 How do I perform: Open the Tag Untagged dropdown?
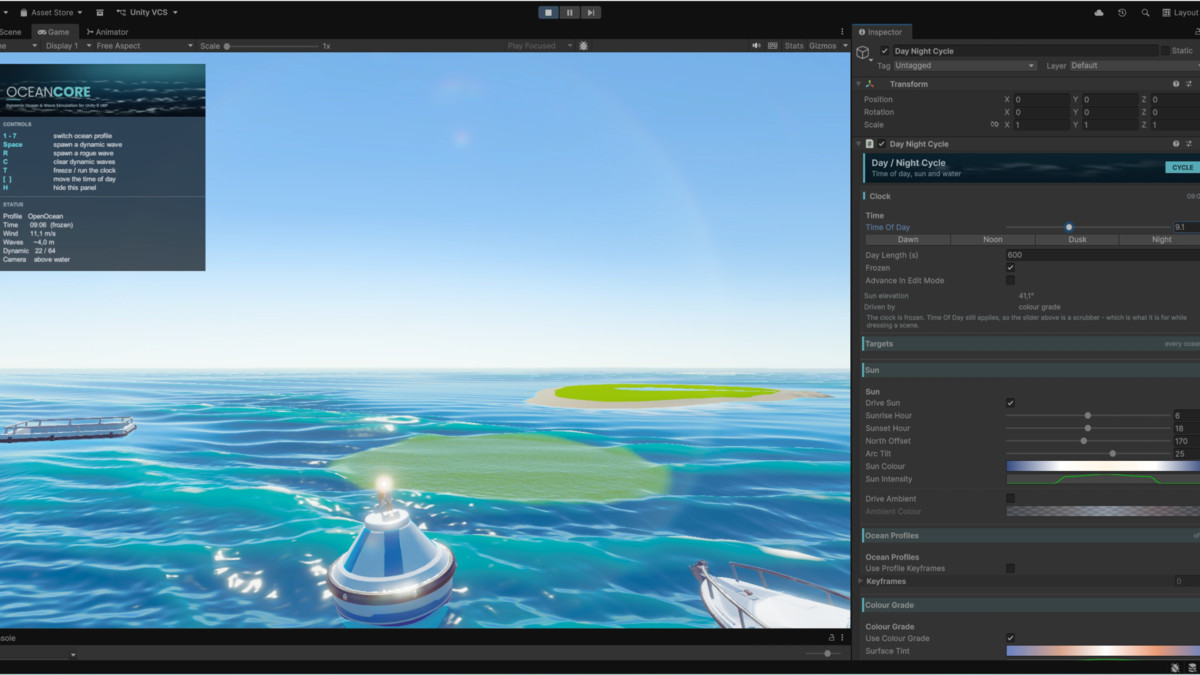click(965, 66)
